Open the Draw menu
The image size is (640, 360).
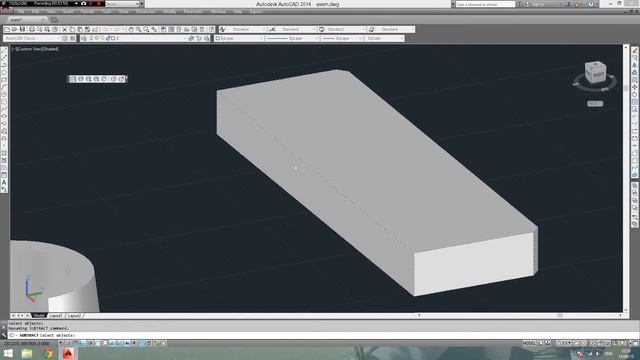[124, 12]
